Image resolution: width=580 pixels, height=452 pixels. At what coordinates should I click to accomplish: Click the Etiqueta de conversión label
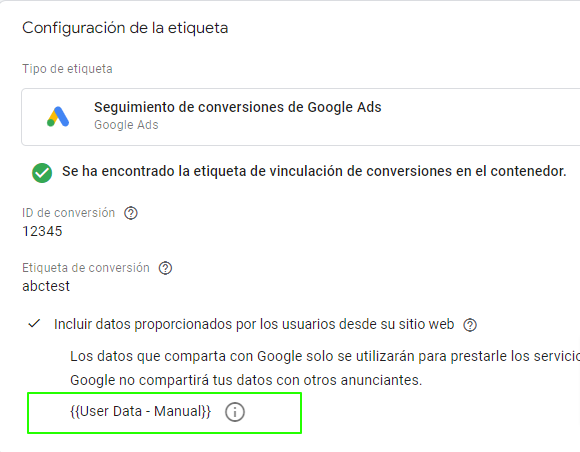pos(86,268)
